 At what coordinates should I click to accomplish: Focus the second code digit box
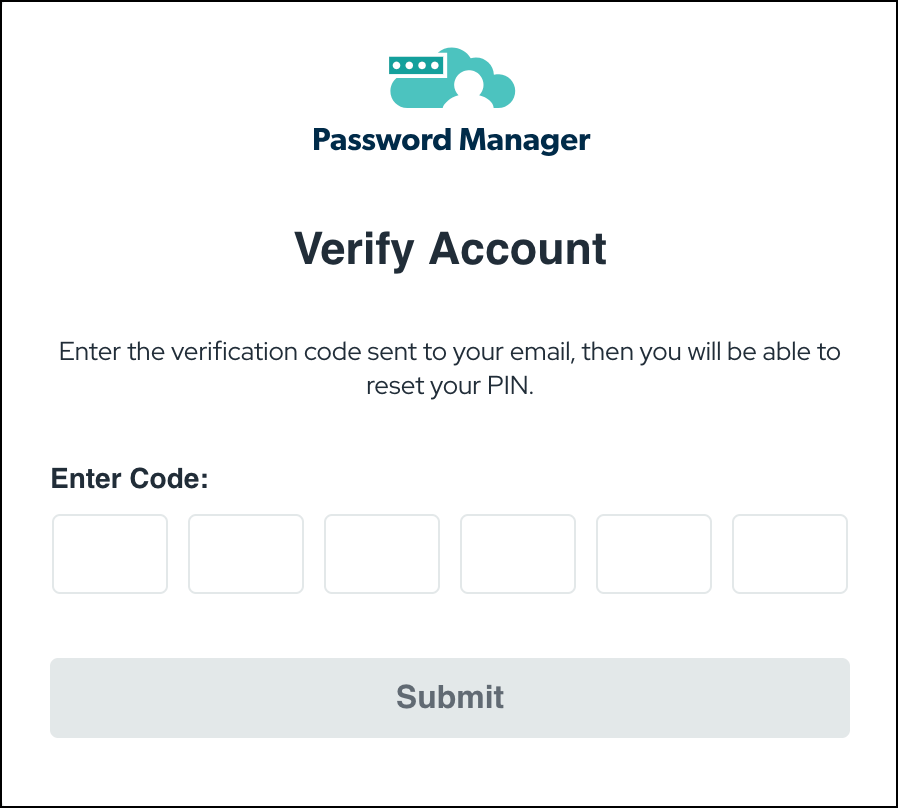tap(246, 554)
